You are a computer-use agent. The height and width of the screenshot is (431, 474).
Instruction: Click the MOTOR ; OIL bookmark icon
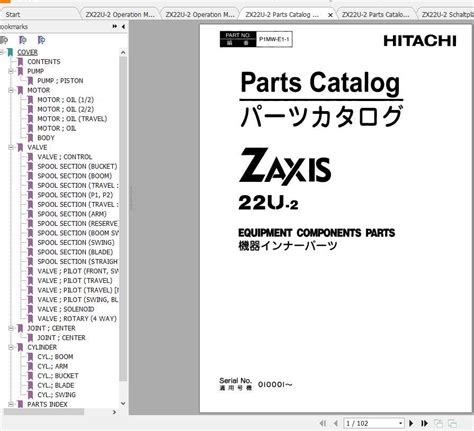(x=30, y=128)
